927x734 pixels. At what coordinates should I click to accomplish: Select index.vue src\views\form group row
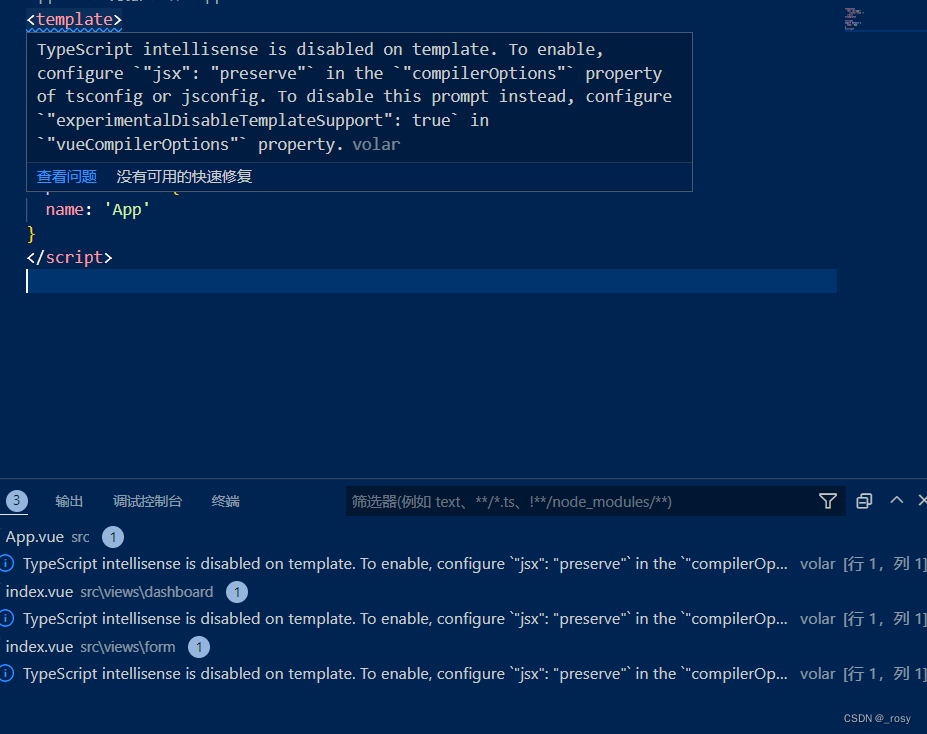tap(464, 647)
